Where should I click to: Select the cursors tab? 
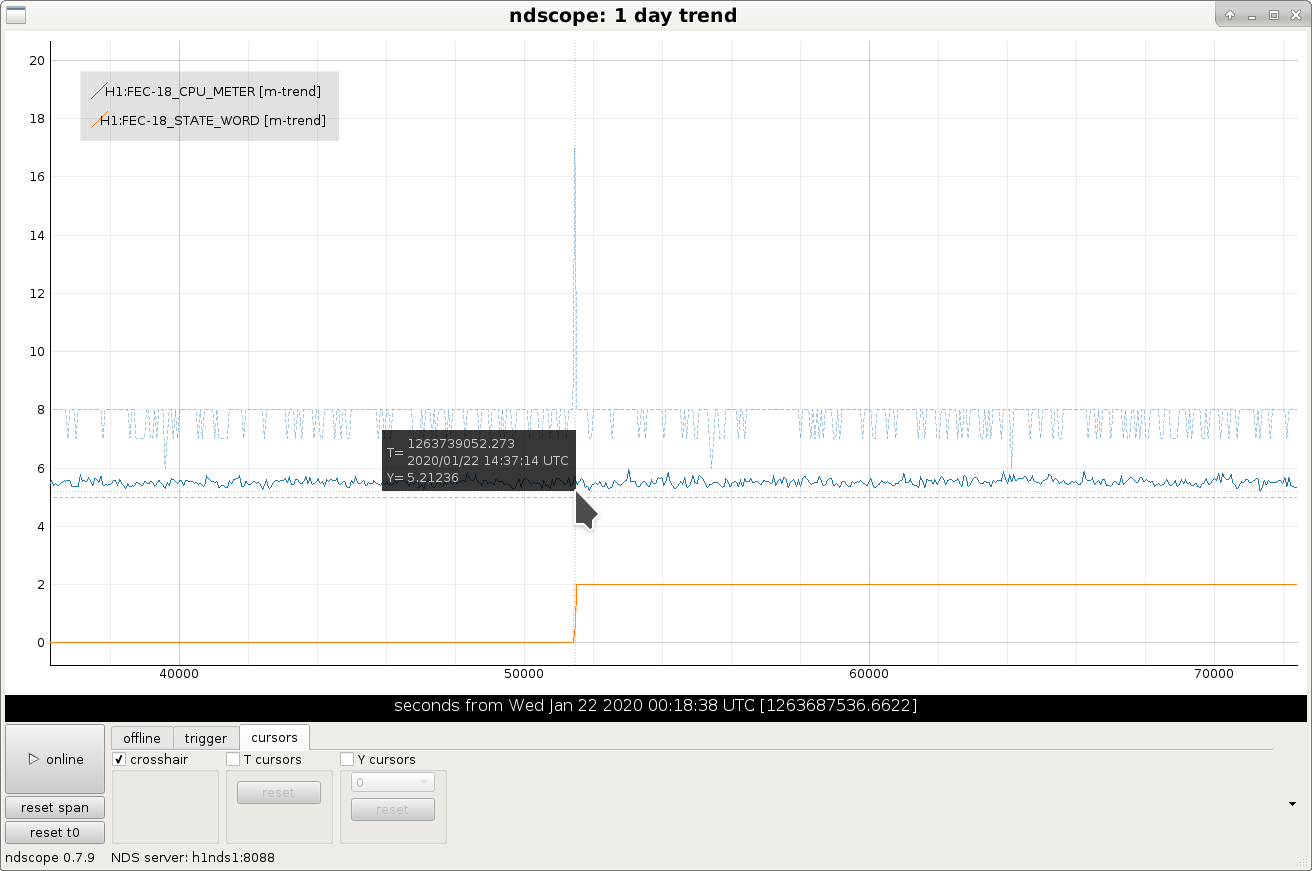(x=274, y=737)
